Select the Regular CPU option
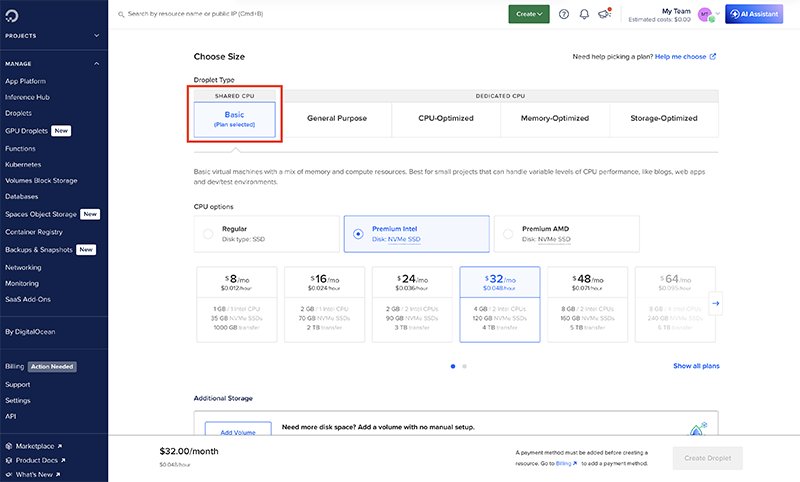Screen dimensions: 800x482 [x=208, y=234]
